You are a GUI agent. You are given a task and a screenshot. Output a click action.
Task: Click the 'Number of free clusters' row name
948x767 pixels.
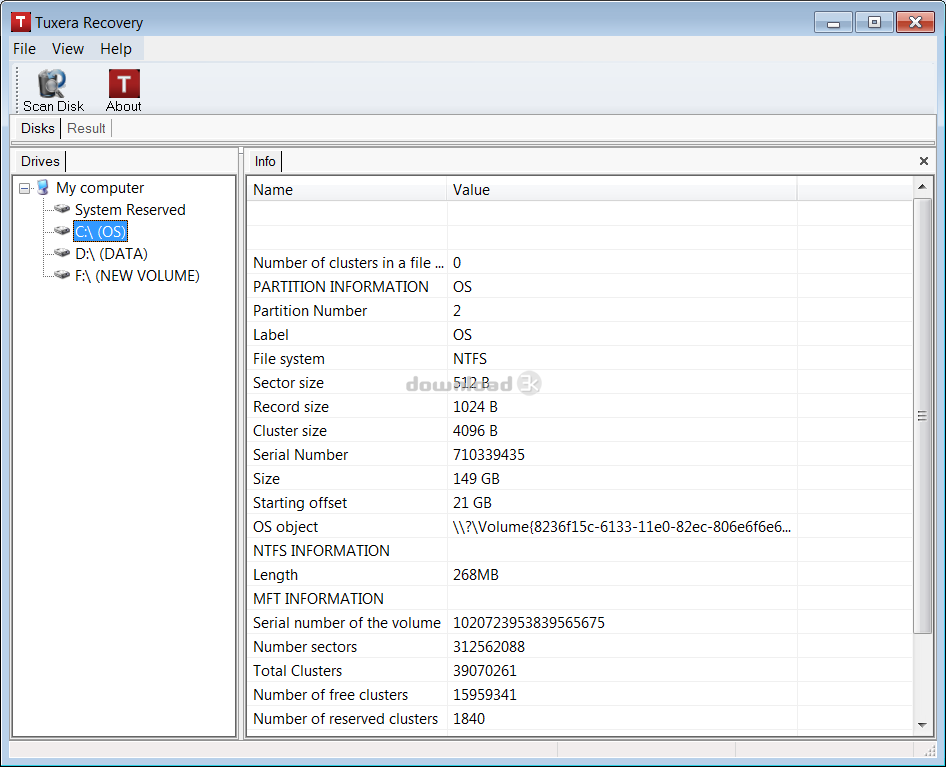[x=330, y=695]
